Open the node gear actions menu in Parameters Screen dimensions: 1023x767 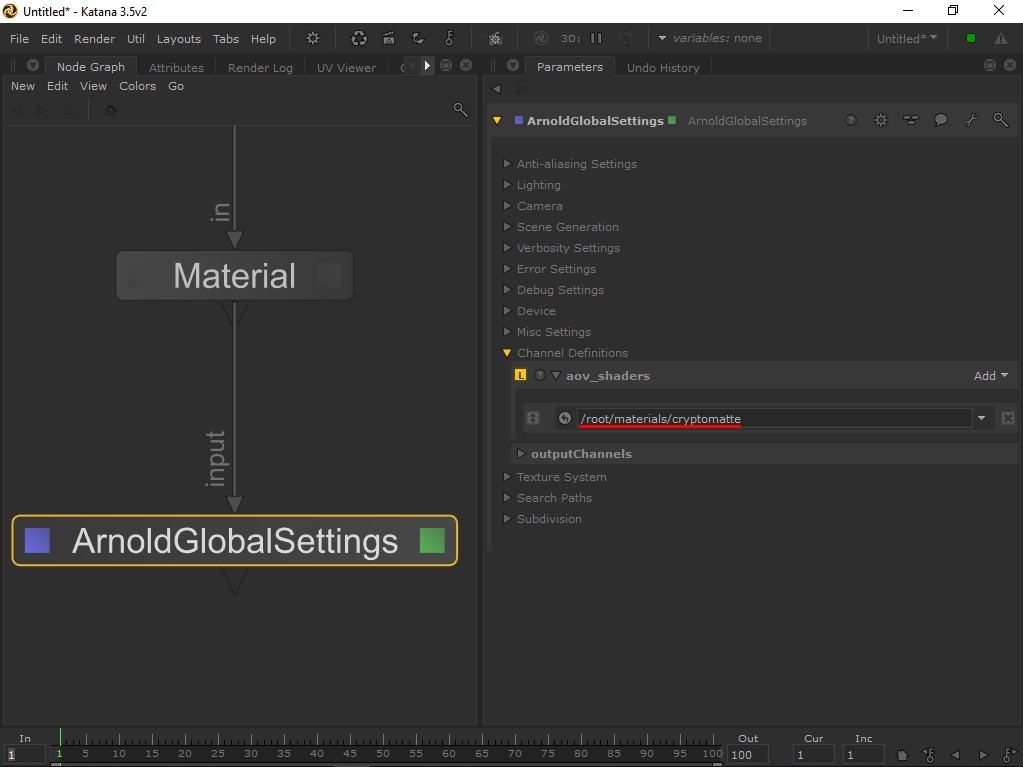pos(881,120)
